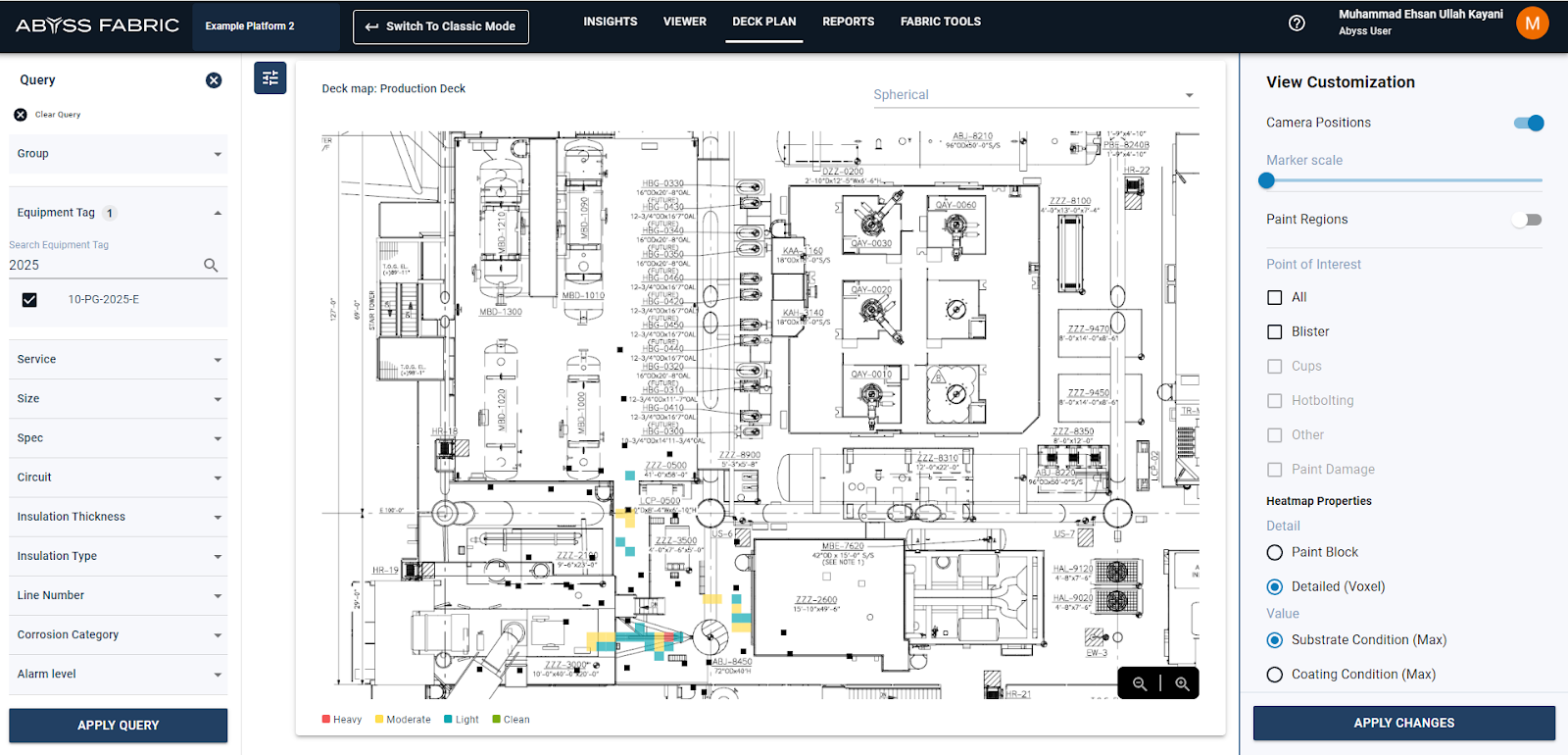Open the user profile avatar
The image size is (1568, 755).
[x=1532, y=24]
